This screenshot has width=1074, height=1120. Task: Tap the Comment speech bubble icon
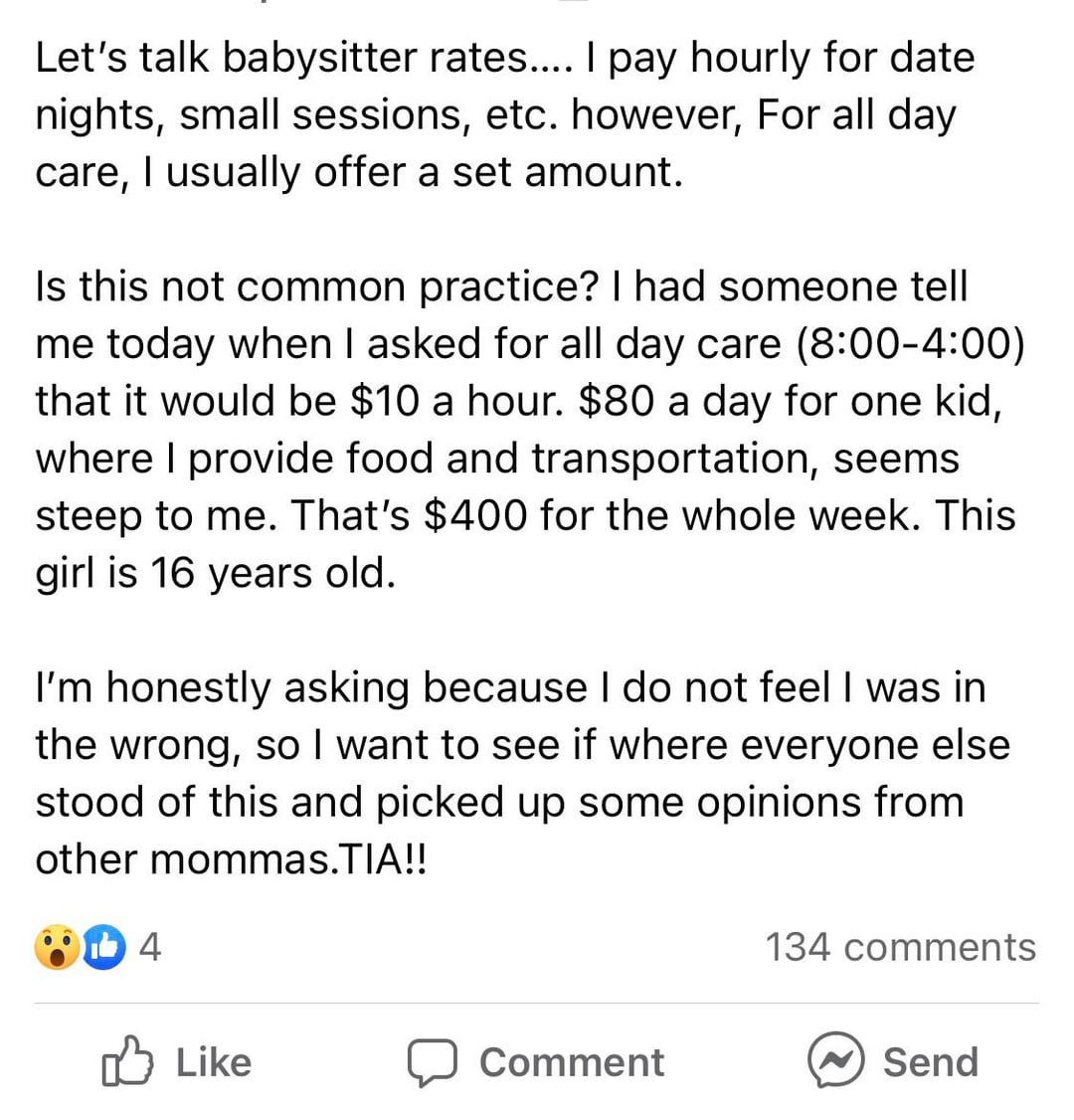click(433, 1061)
